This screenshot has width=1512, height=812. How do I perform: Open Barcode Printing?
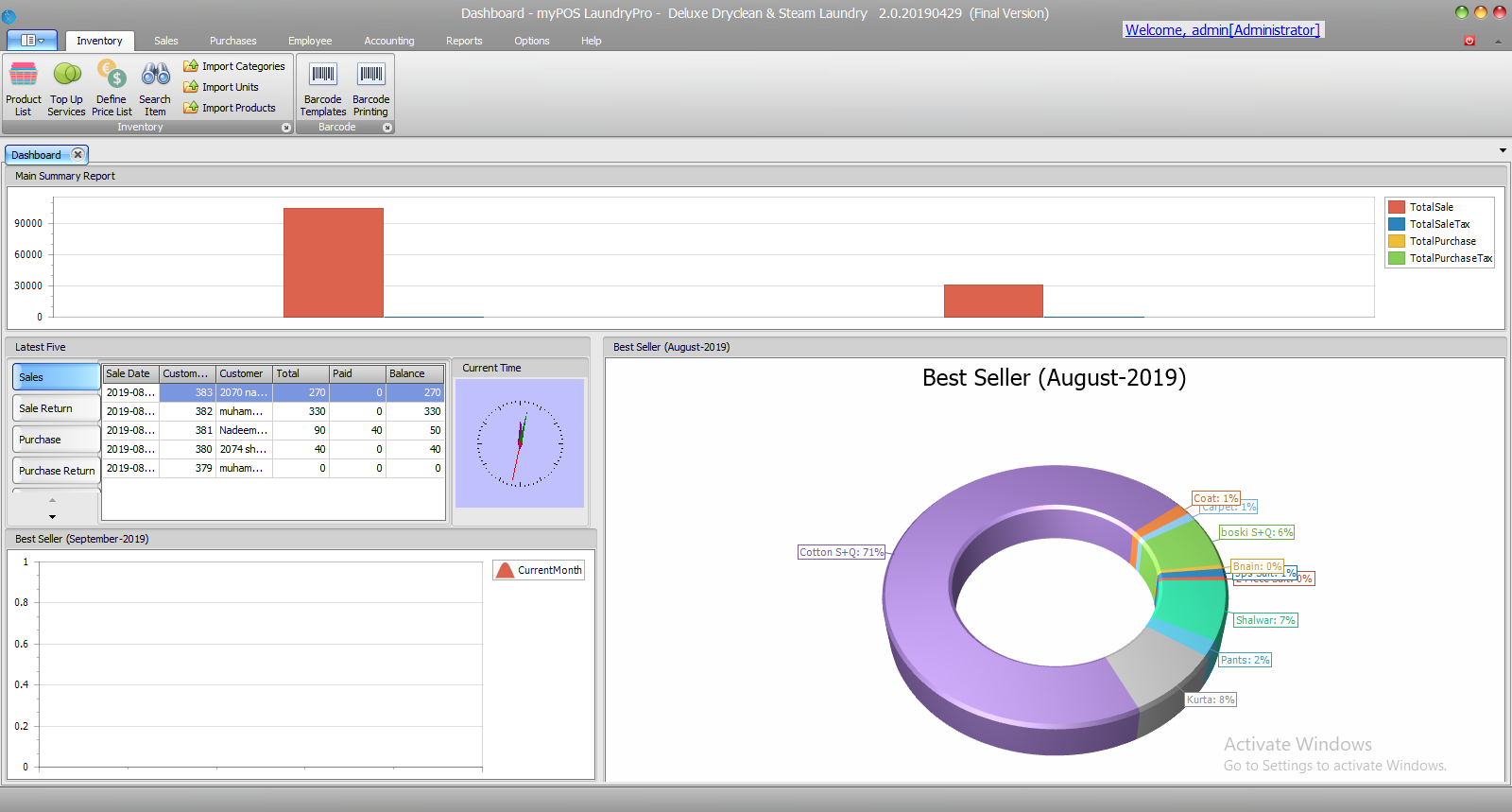(x=370, y=76)
